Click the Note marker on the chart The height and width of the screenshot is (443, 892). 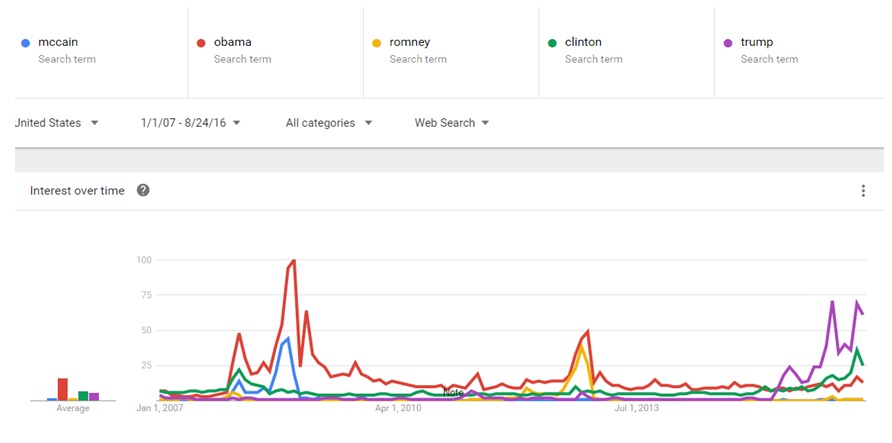point(454,392)
